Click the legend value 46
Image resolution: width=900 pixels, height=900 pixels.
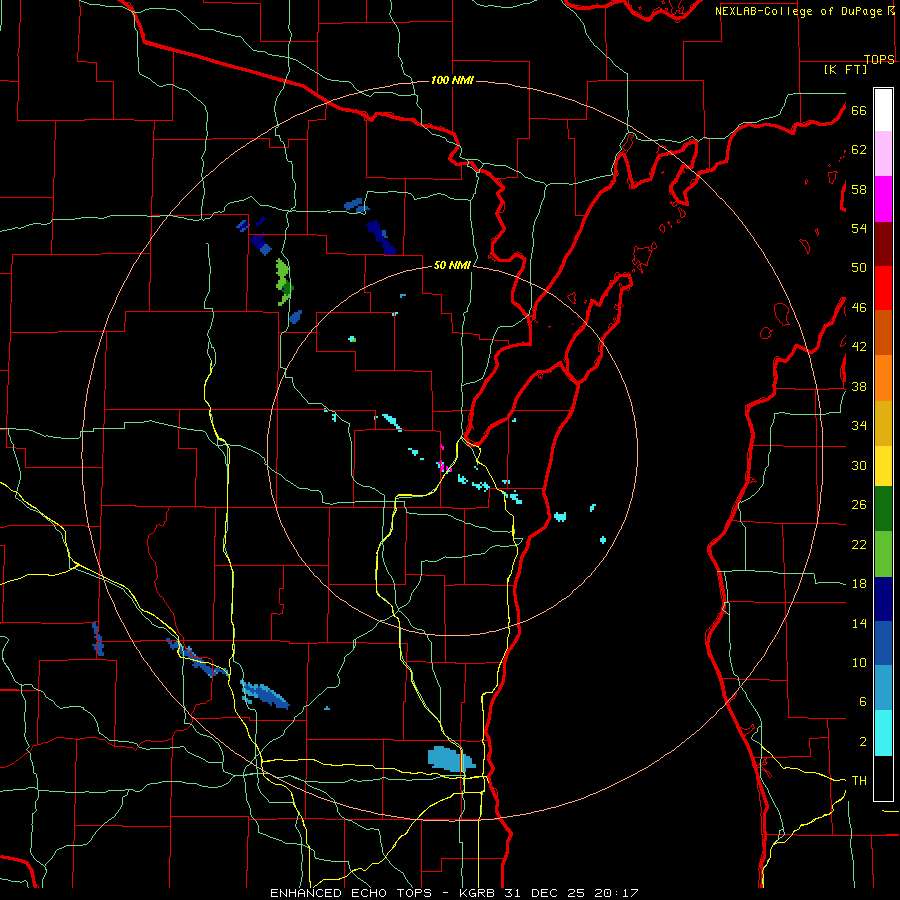pos(859,308)
